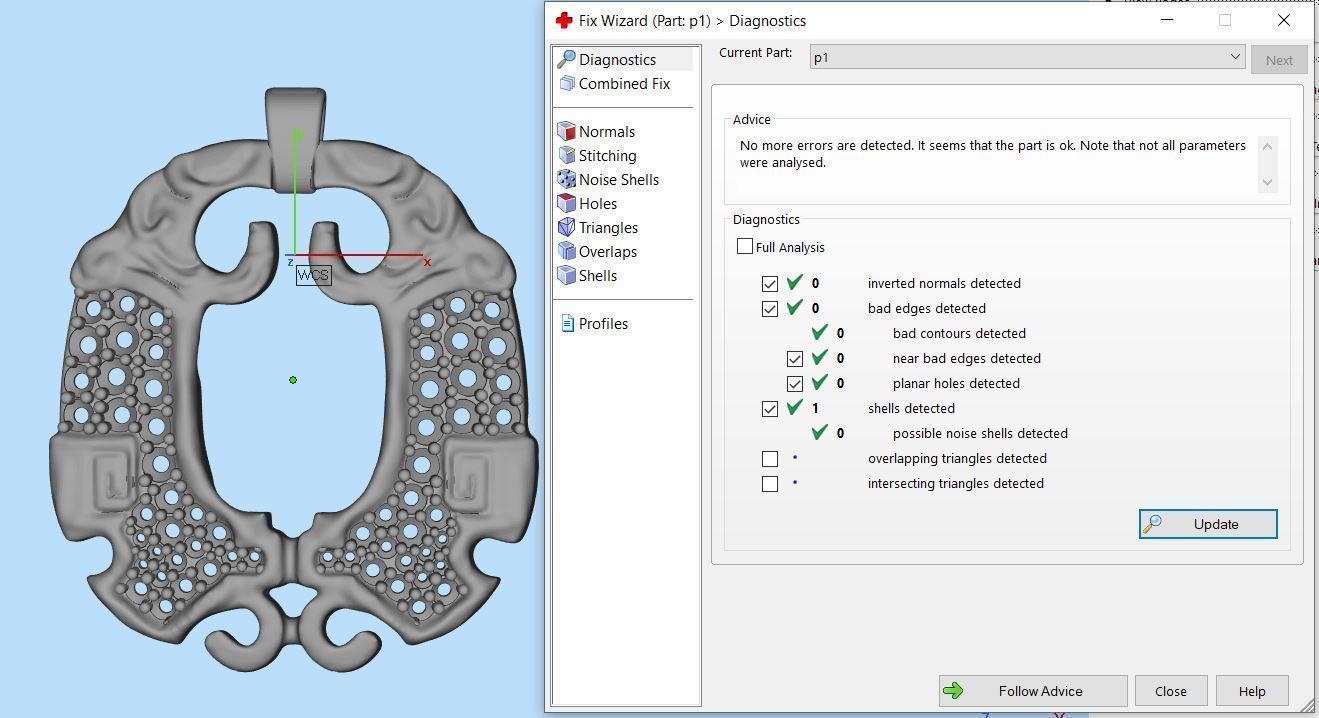Click the Holes cube icon
1319x718 pixels.
tap(567, 204)
